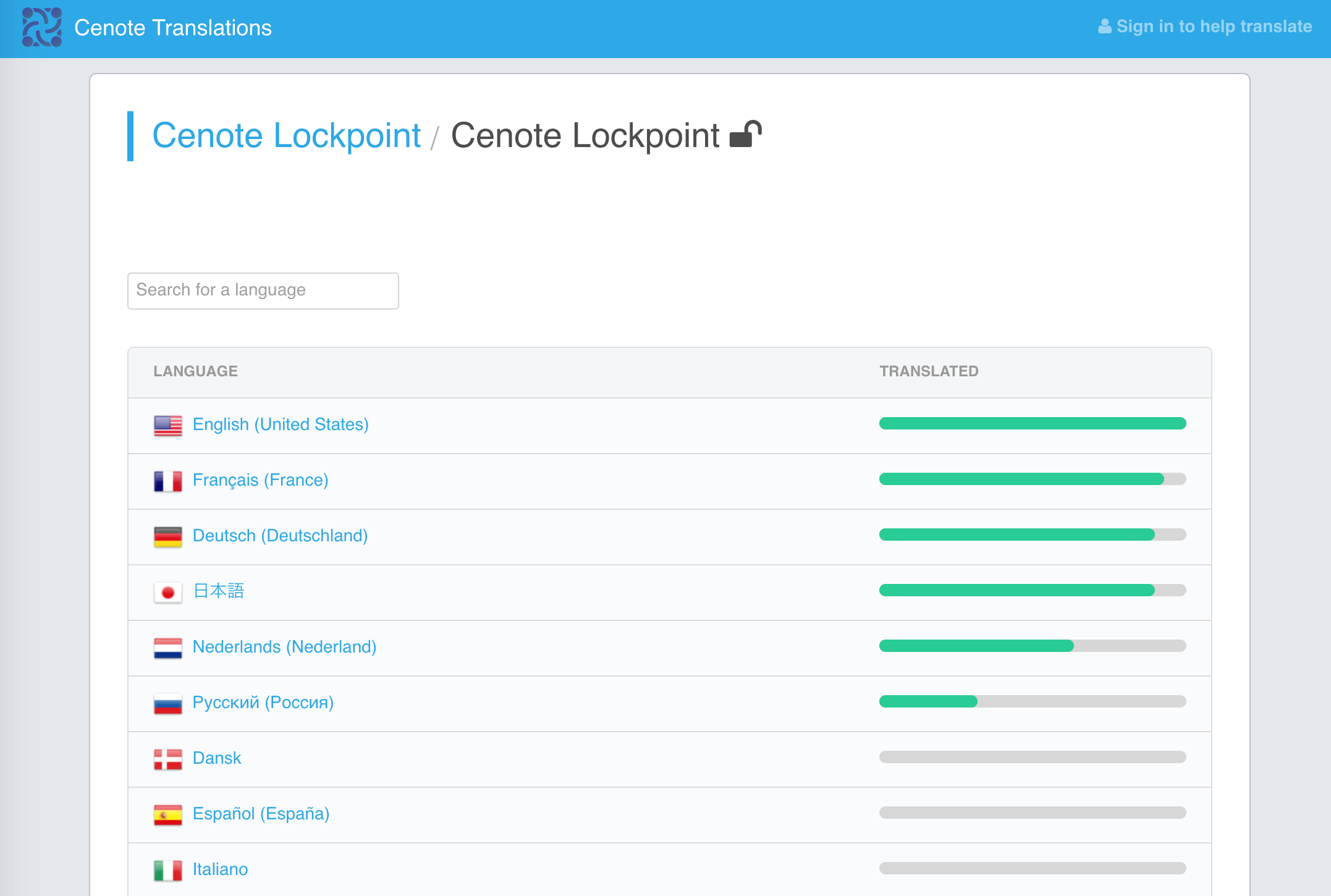The height and width of the screenshot is (896, 1331).
Task: Click the Italy flag icon
Action: click(168, 870)
